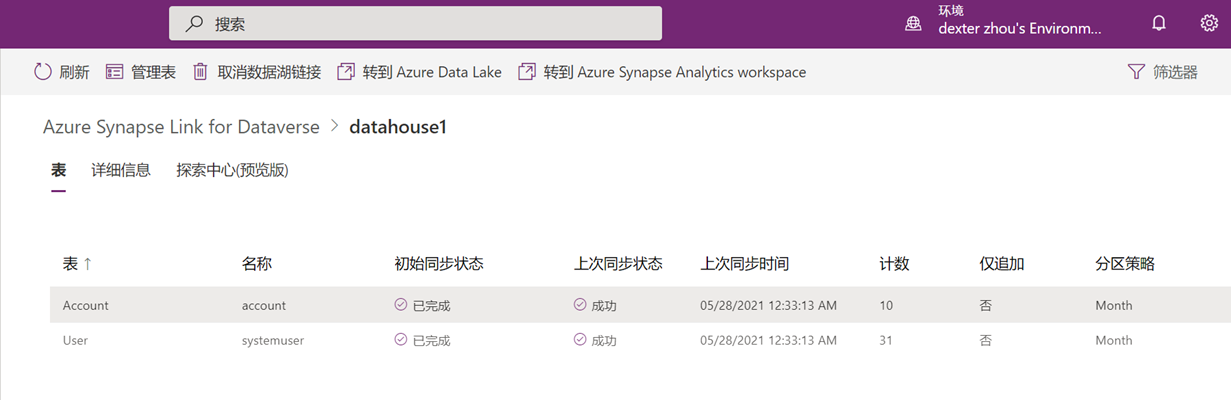Click in the 搜索 search field

point(415,24)
